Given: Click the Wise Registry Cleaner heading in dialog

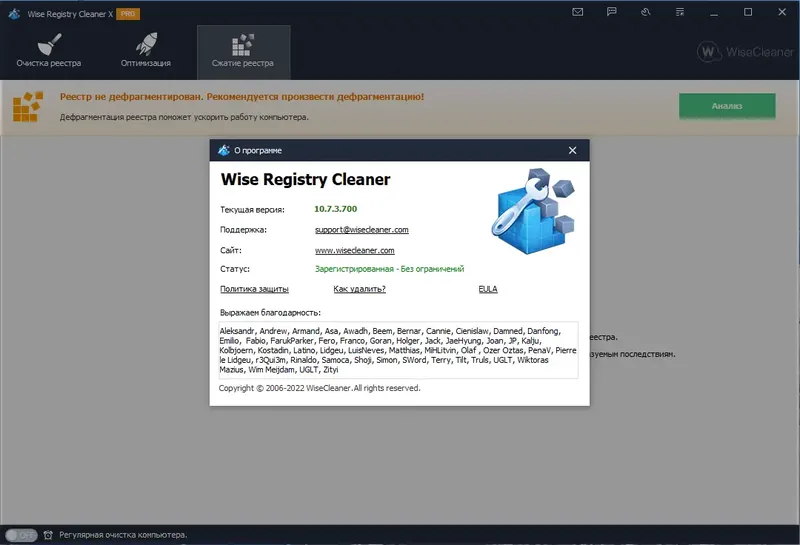Looking at the screenshot, I should pos(305,180).
